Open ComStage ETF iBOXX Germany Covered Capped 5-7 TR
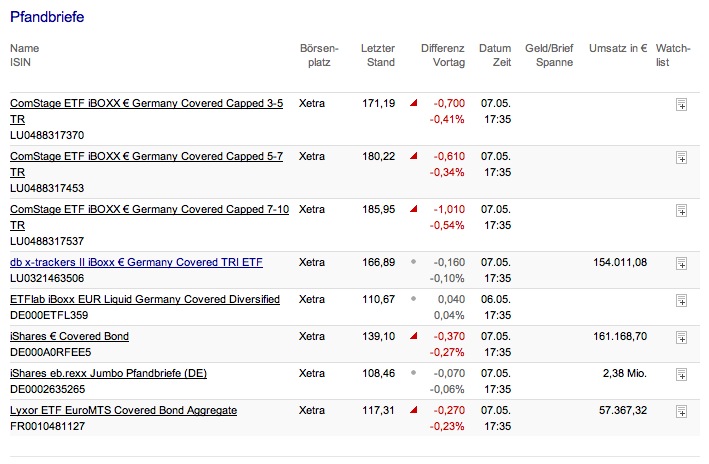Viewport: 709px width, 464px height. [147, 156]
